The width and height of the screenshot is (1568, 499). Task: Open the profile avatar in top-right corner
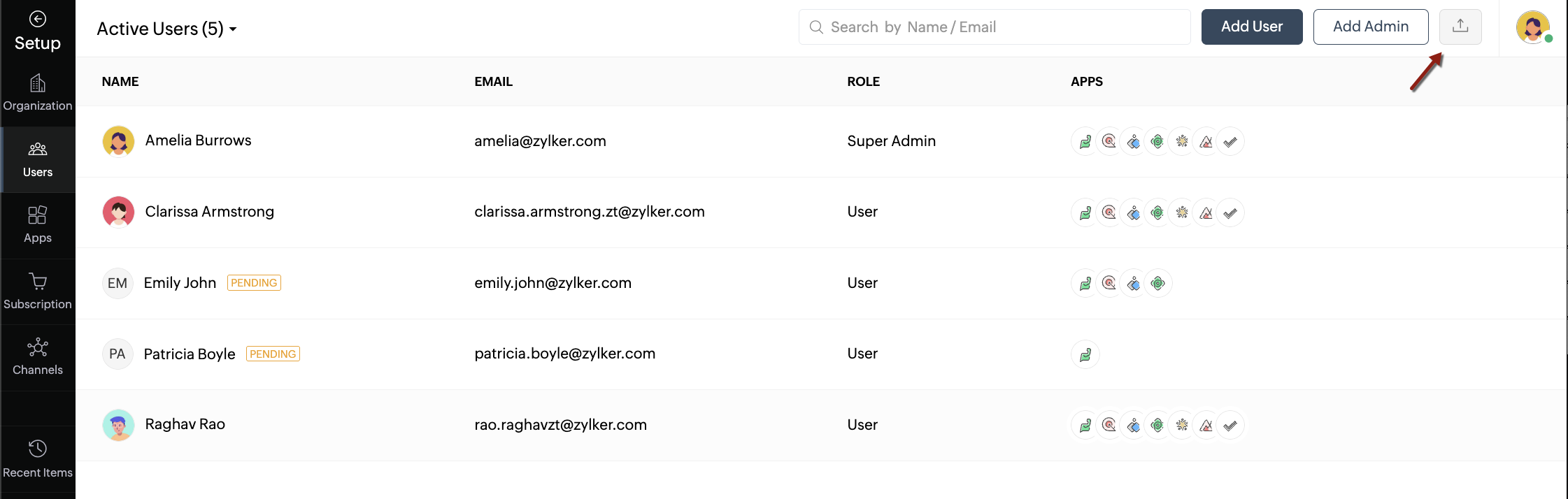tap(1532, 28)
